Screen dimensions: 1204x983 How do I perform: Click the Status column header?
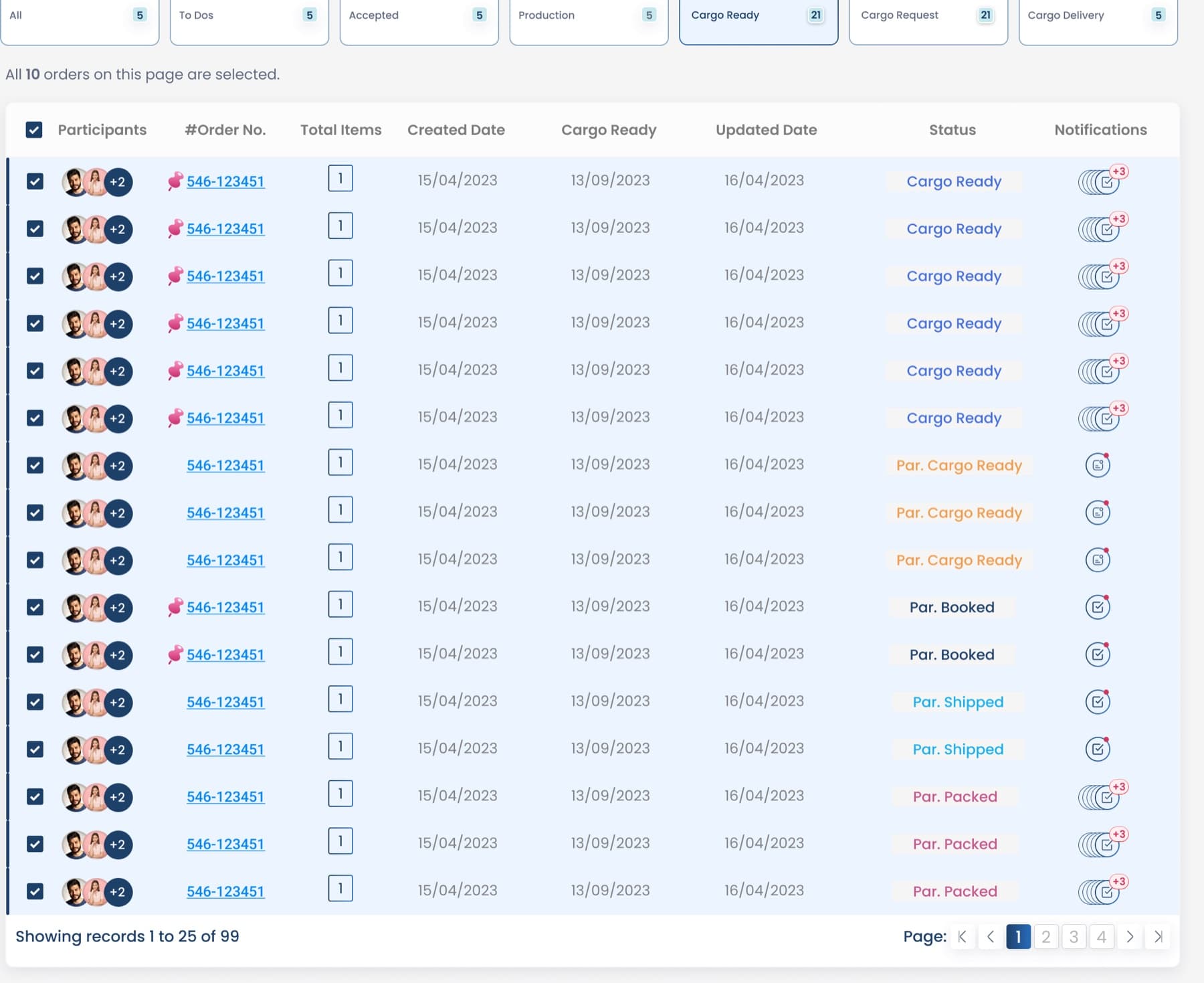(x=952, y=130)
